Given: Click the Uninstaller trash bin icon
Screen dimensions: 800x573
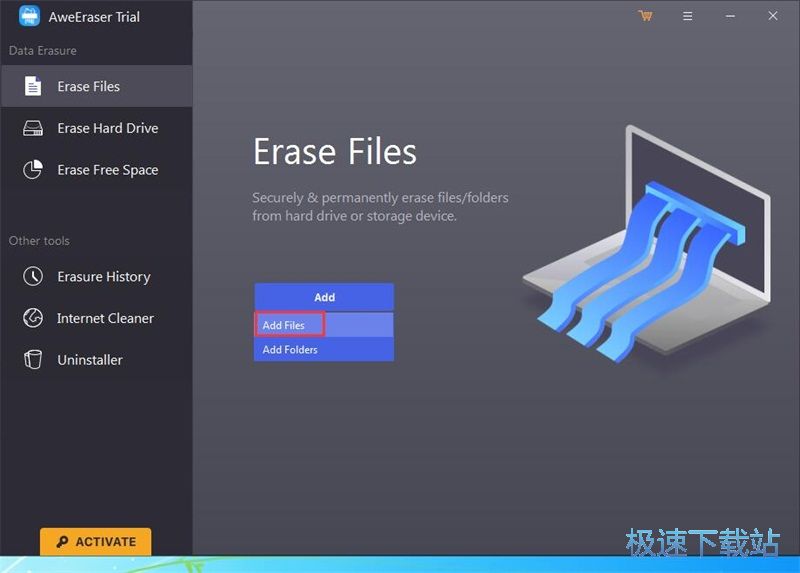Looking at the screenshot, I should [x=33, y=359].
